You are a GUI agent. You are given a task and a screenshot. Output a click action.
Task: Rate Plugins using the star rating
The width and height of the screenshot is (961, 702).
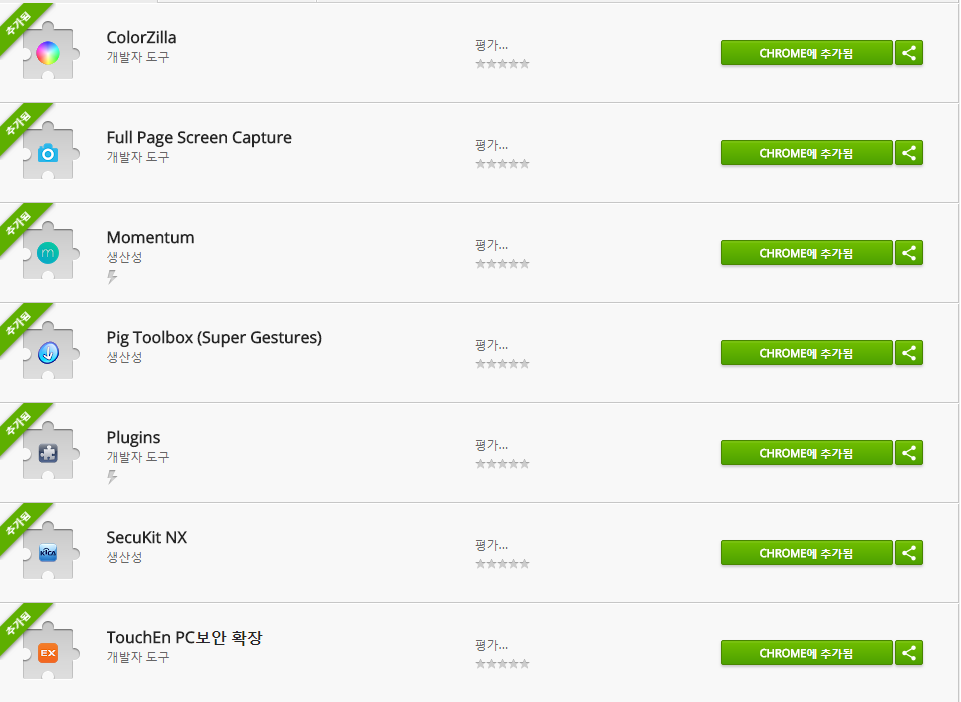tap(502, 464)
